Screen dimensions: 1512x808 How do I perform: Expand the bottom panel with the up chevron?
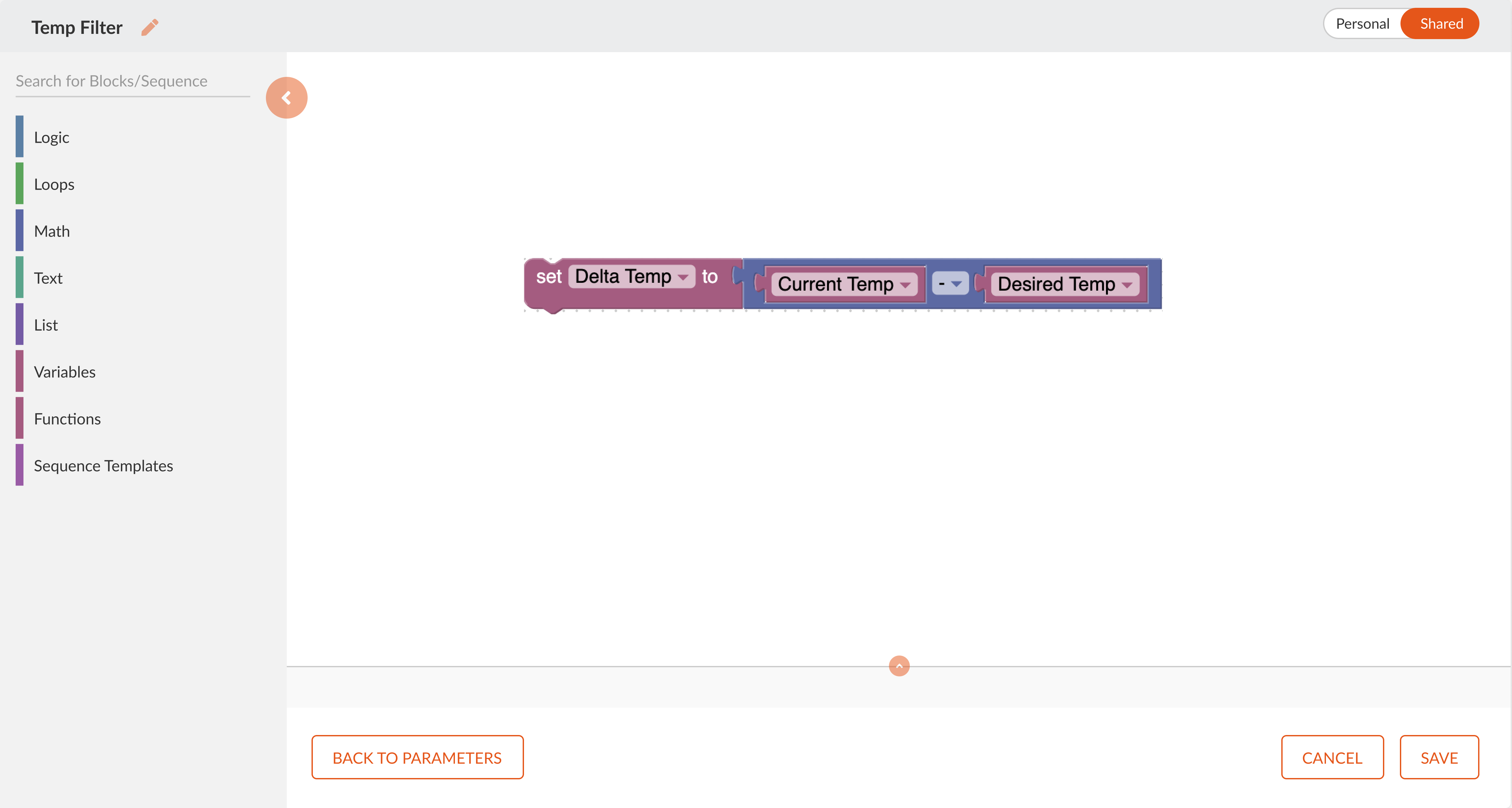899,666
